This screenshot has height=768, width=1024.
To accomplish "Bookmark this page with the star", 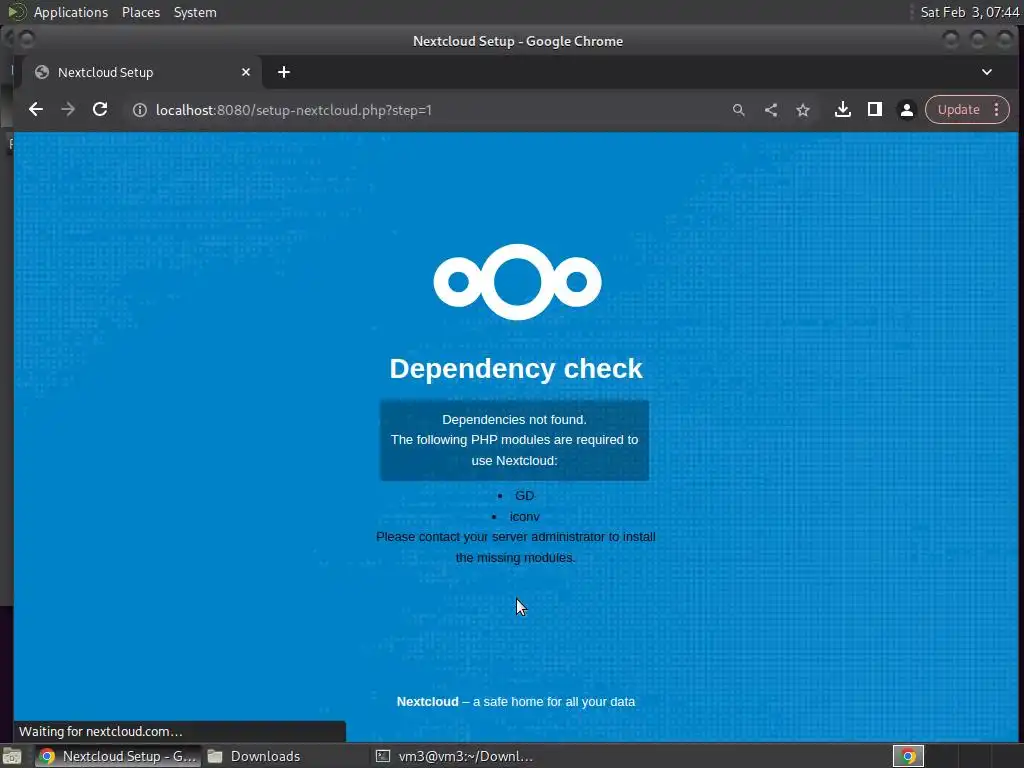I will click(x=803, y=110).
